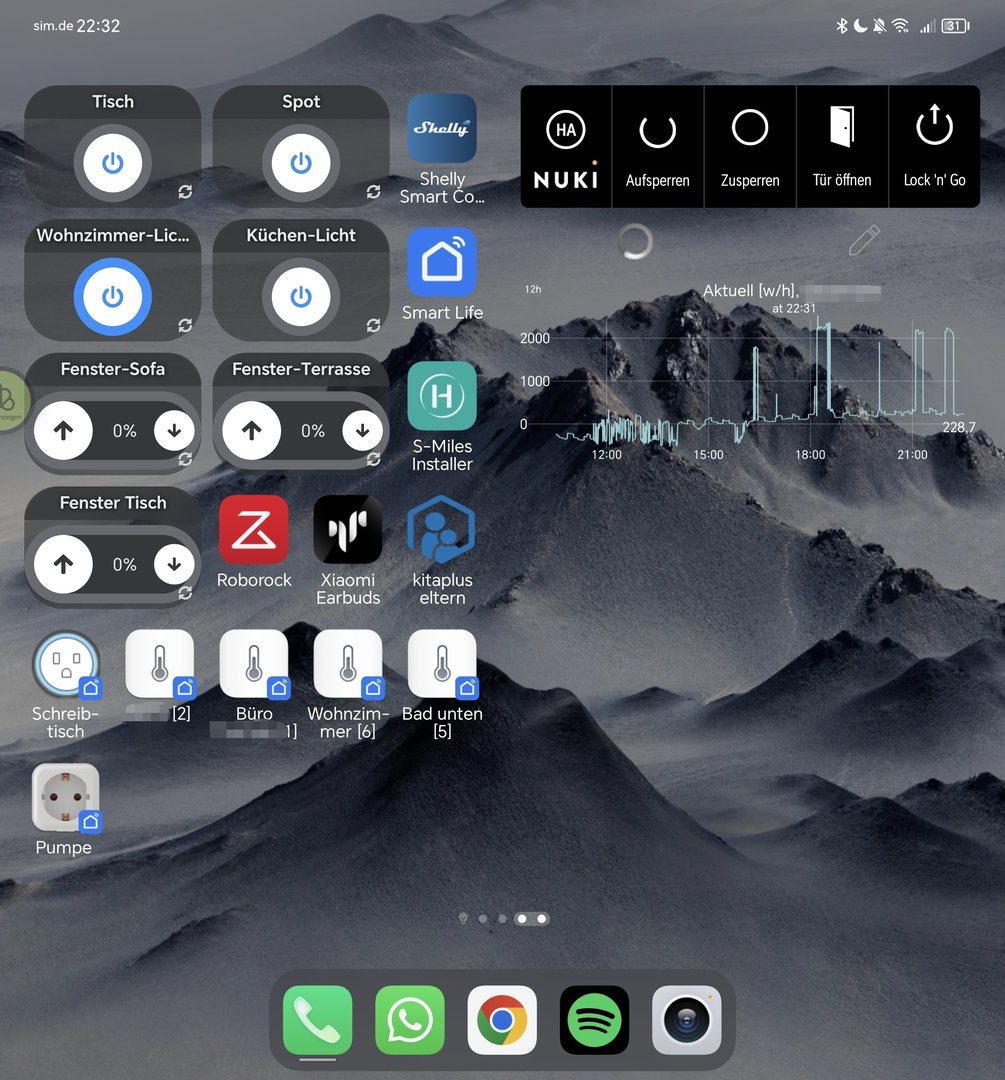Lower the Fenster-Terrasse blind with down arrow
Image resolution: width=1005 pixels, height=1080 pixels.
tap(362, 431)
